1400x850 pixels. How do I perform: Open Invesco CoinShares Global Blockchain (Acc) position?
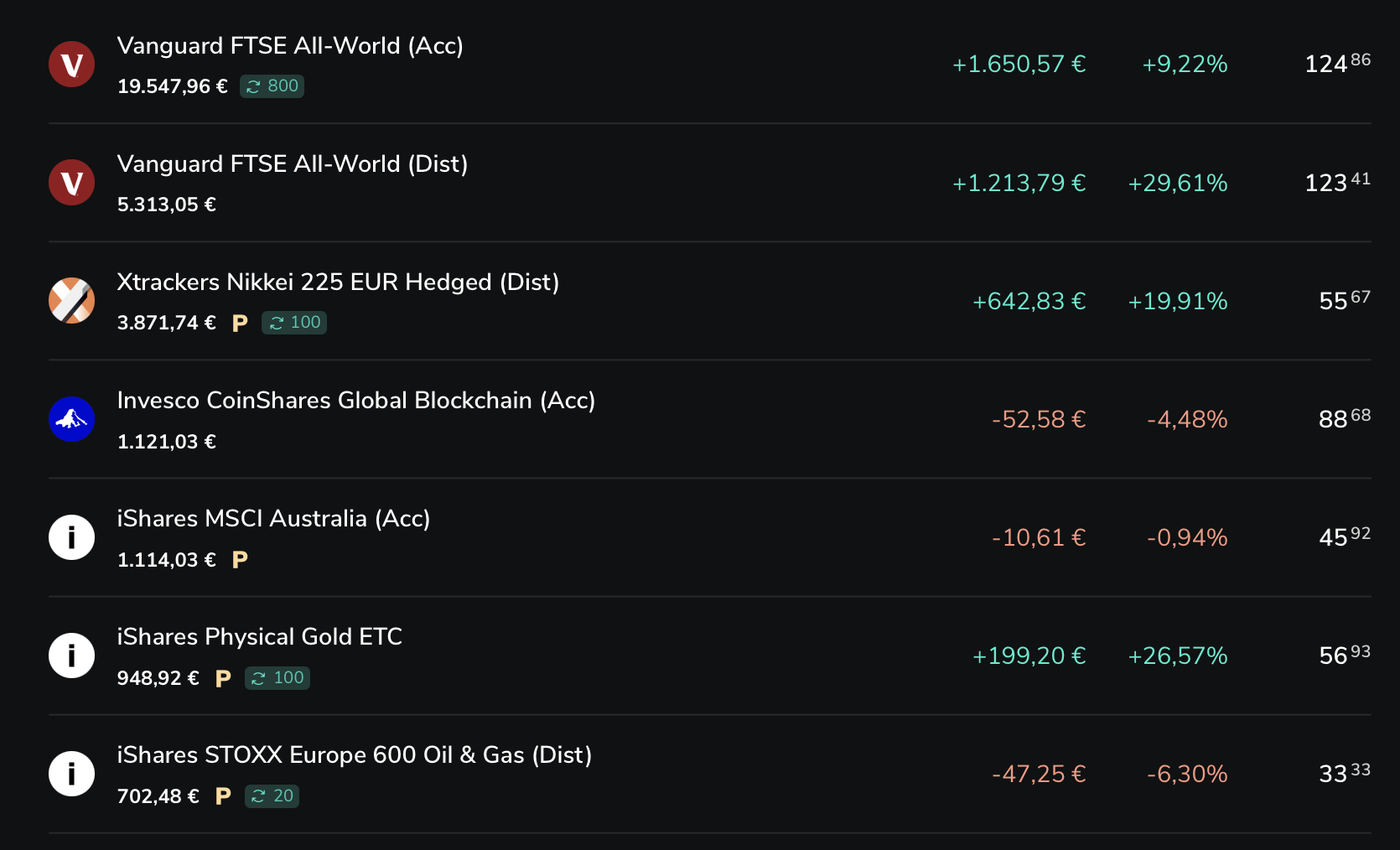[x=356, y=401]
